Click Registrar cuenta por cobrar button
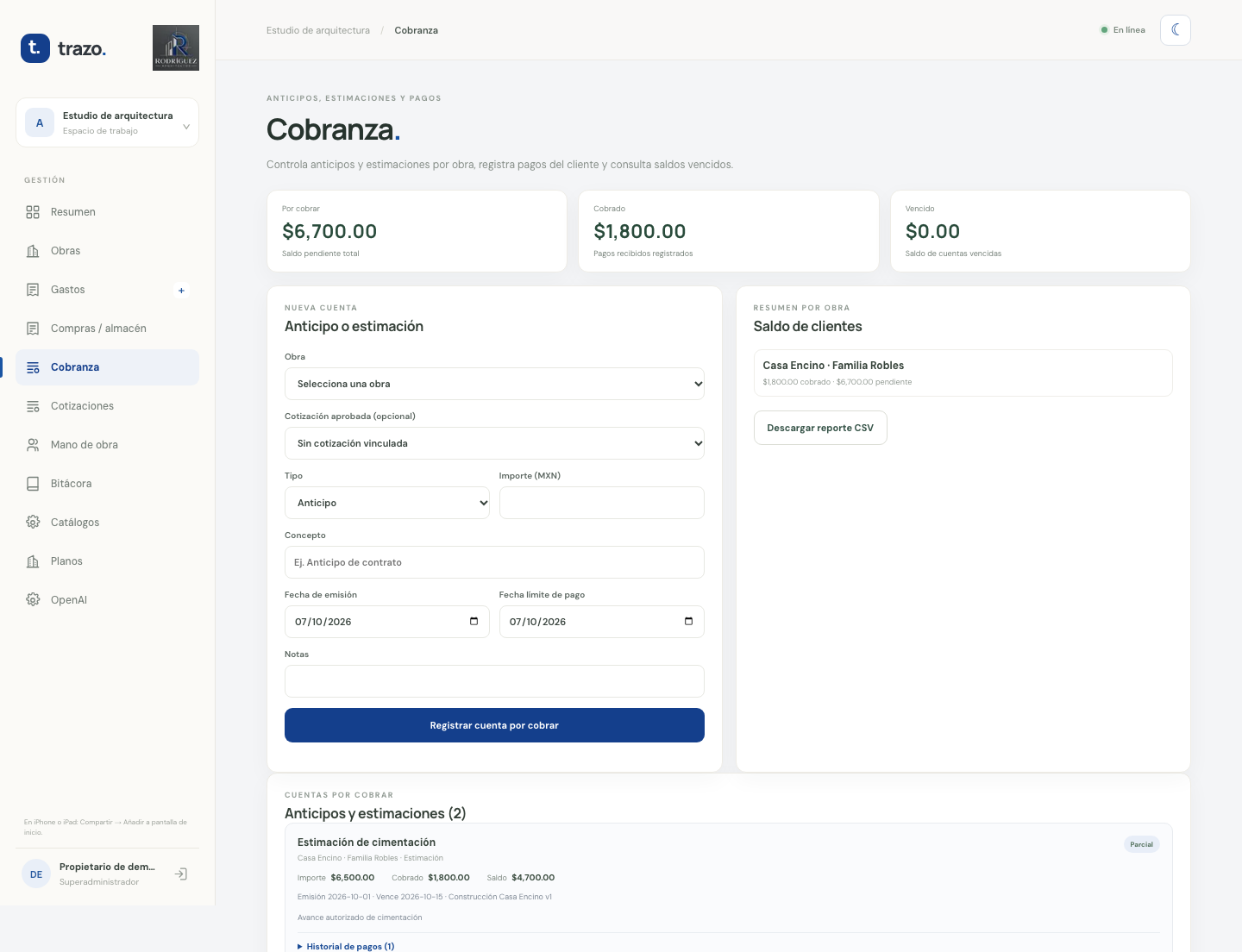 tap(494, 725)
